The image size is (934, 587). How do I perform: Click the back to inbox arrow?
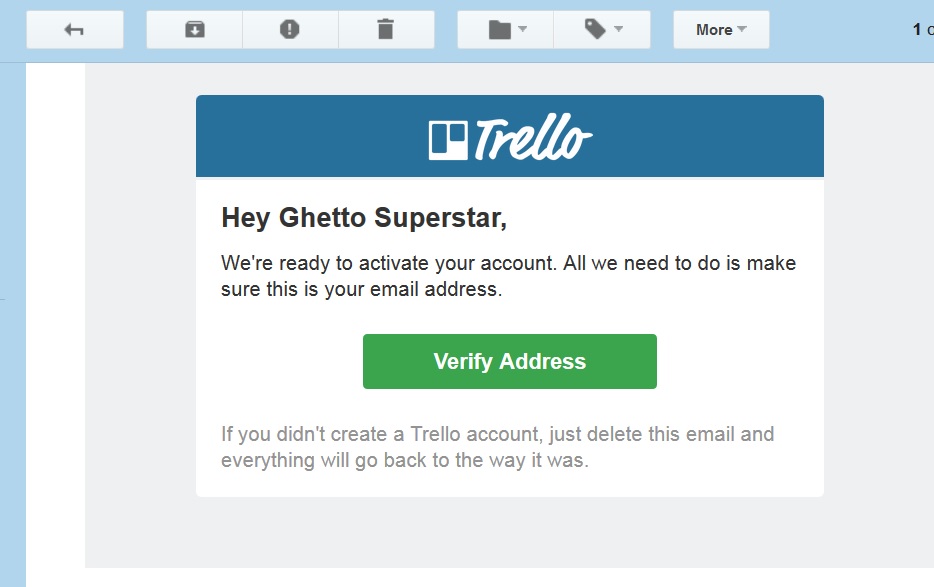click(x=74, y=30)
